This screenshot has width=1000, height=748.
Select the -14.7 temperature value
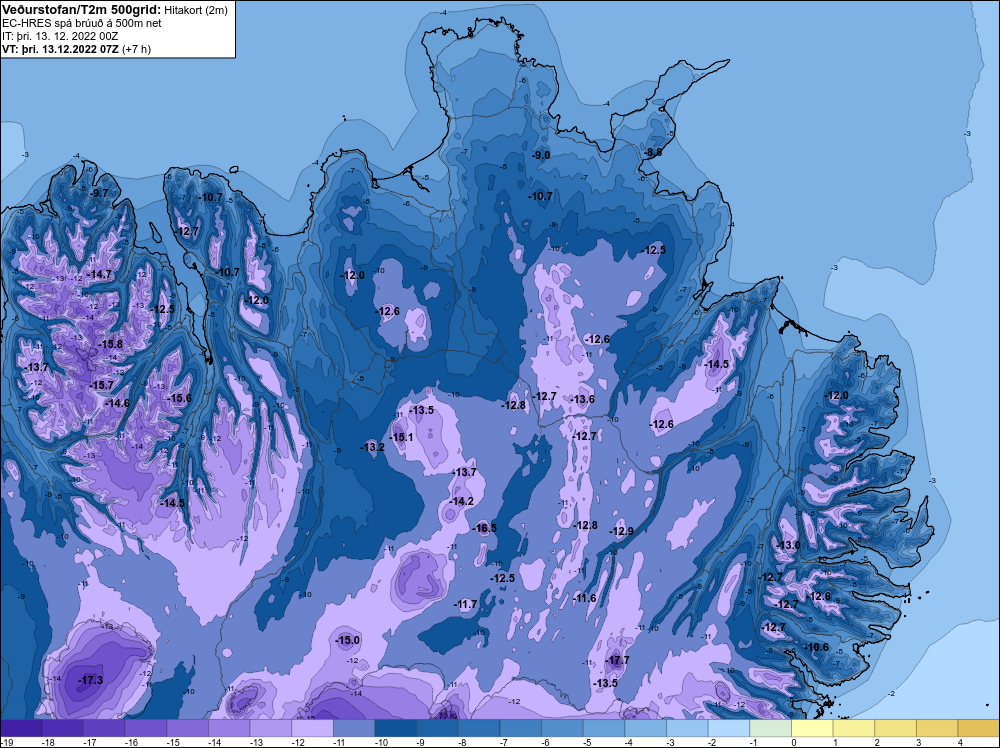click(99, 274)
